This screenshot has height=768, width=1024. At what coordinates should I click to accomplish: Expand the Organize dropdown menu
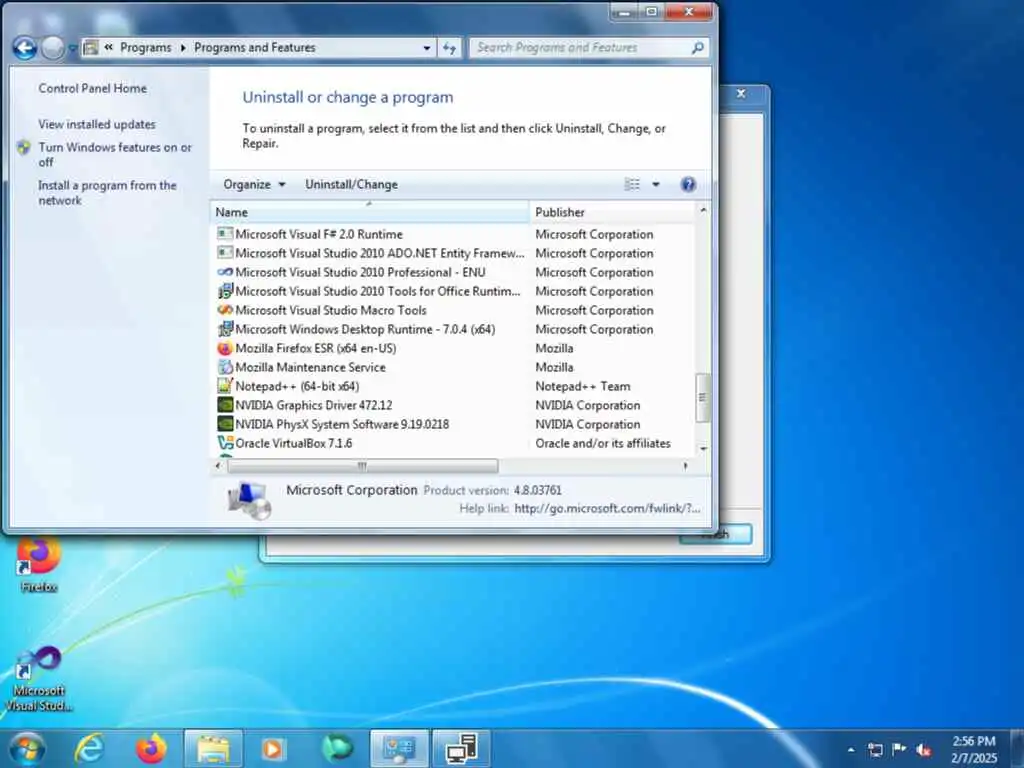click(254, 185)
